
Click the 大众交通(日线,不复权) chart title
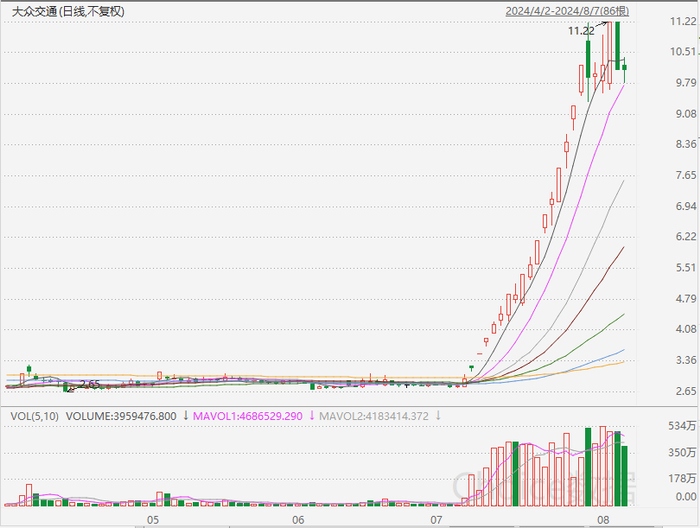point(68,12)
